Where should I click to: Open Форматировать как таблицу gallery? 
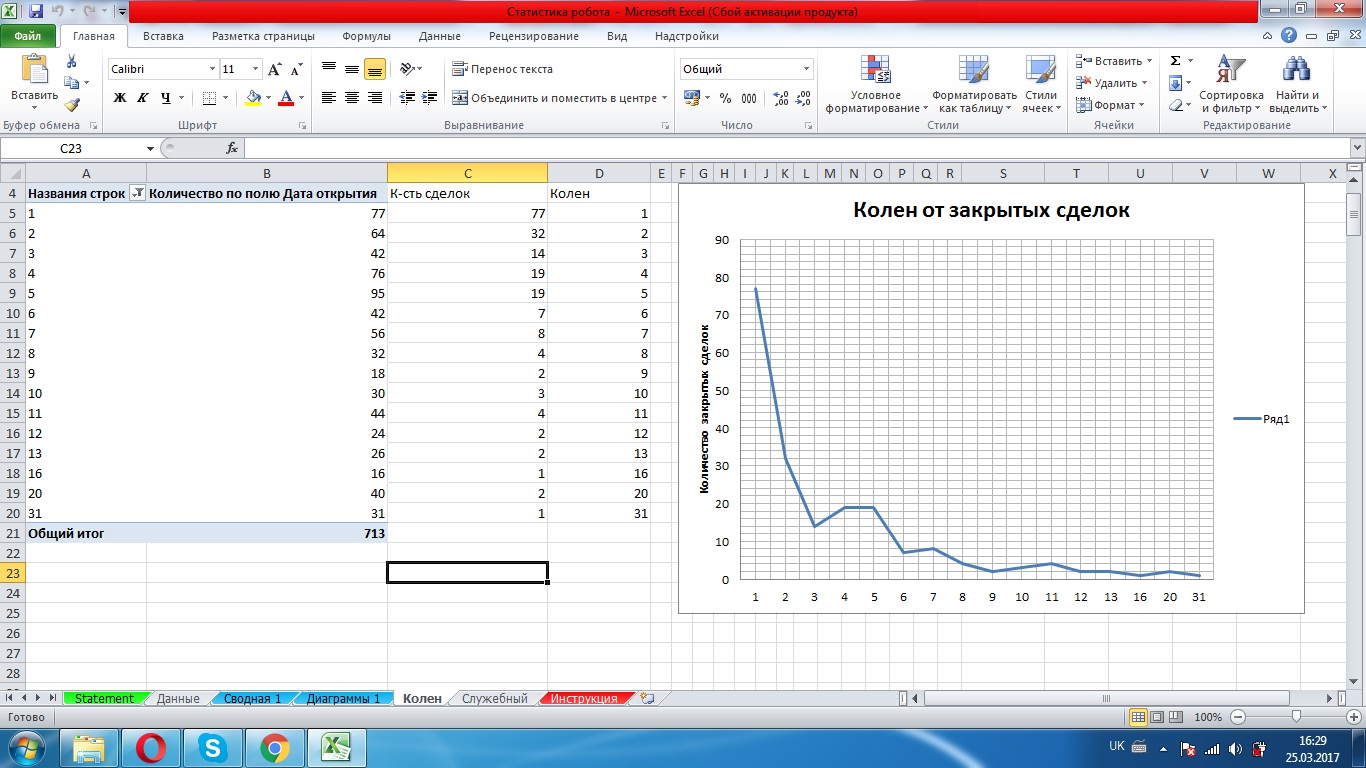974,85
